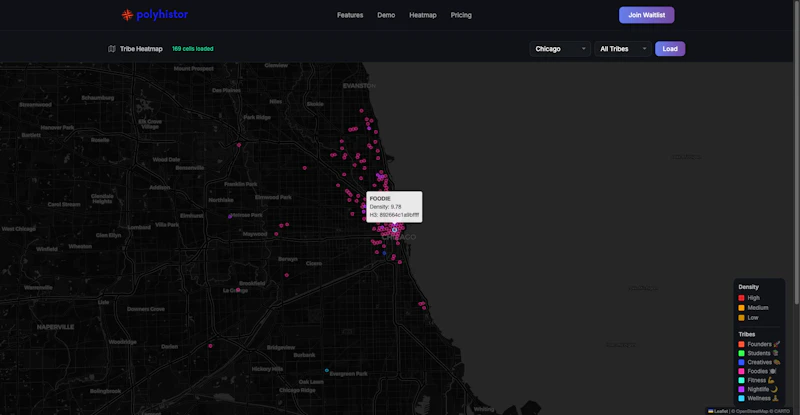This screenshot has height=415, width=800.
Task: Click the FOODIE tooltip popup
Action: coord(394,207)
